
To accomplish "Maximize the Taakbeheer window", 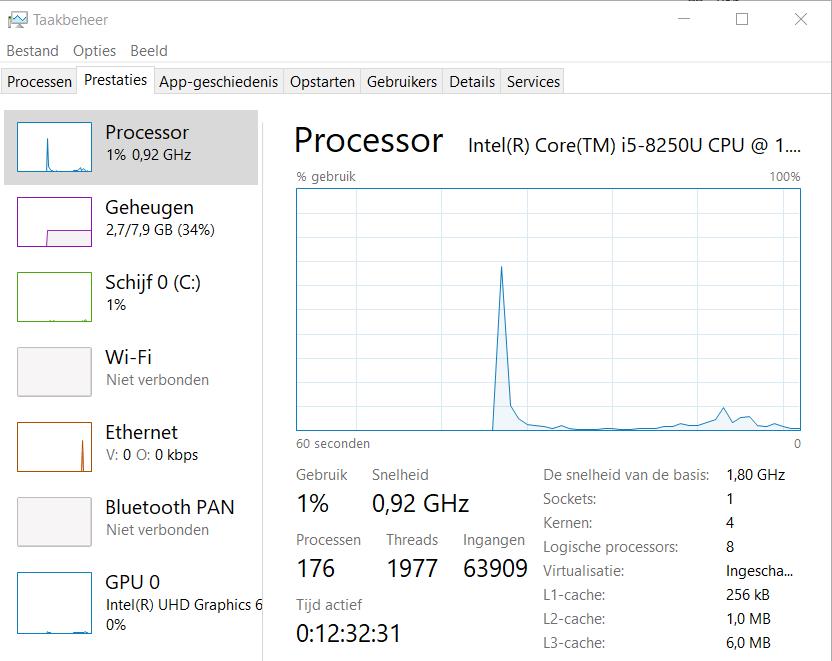I will click(742, 19).
